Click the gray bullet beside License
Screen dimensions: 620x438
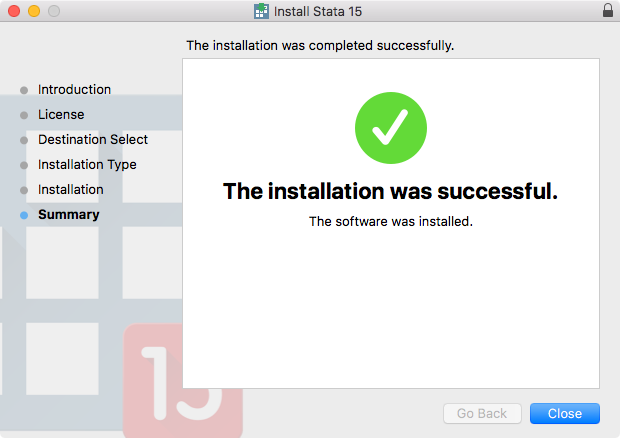pos(24,115)
